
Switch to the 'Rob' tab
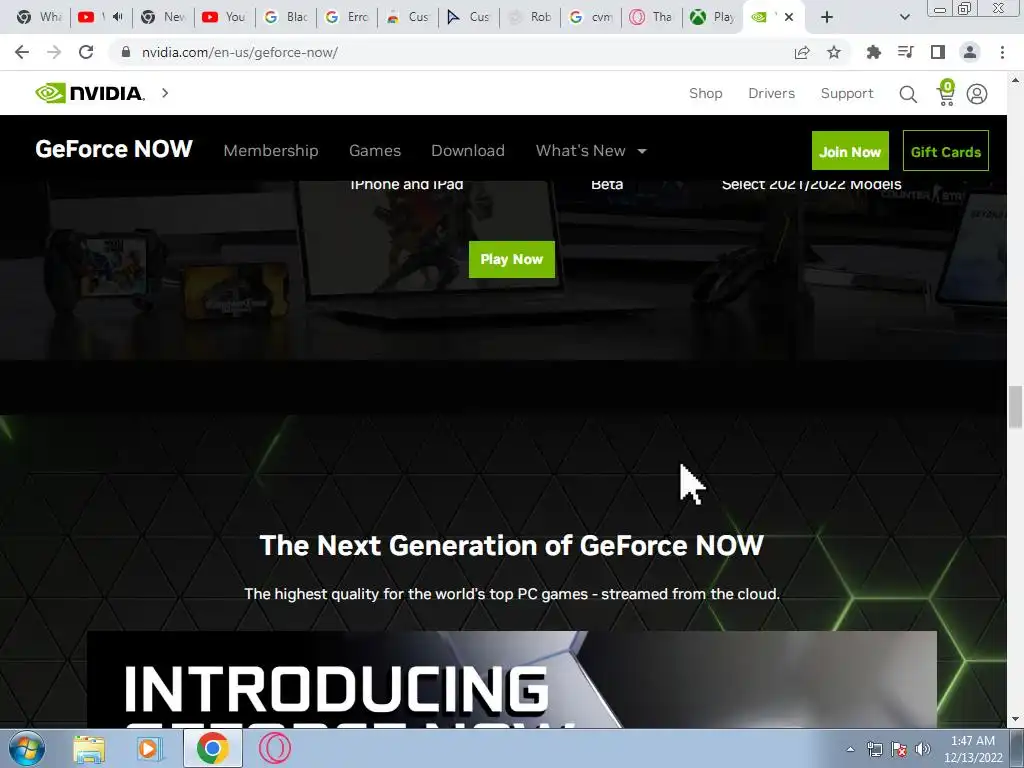(530, 17)
